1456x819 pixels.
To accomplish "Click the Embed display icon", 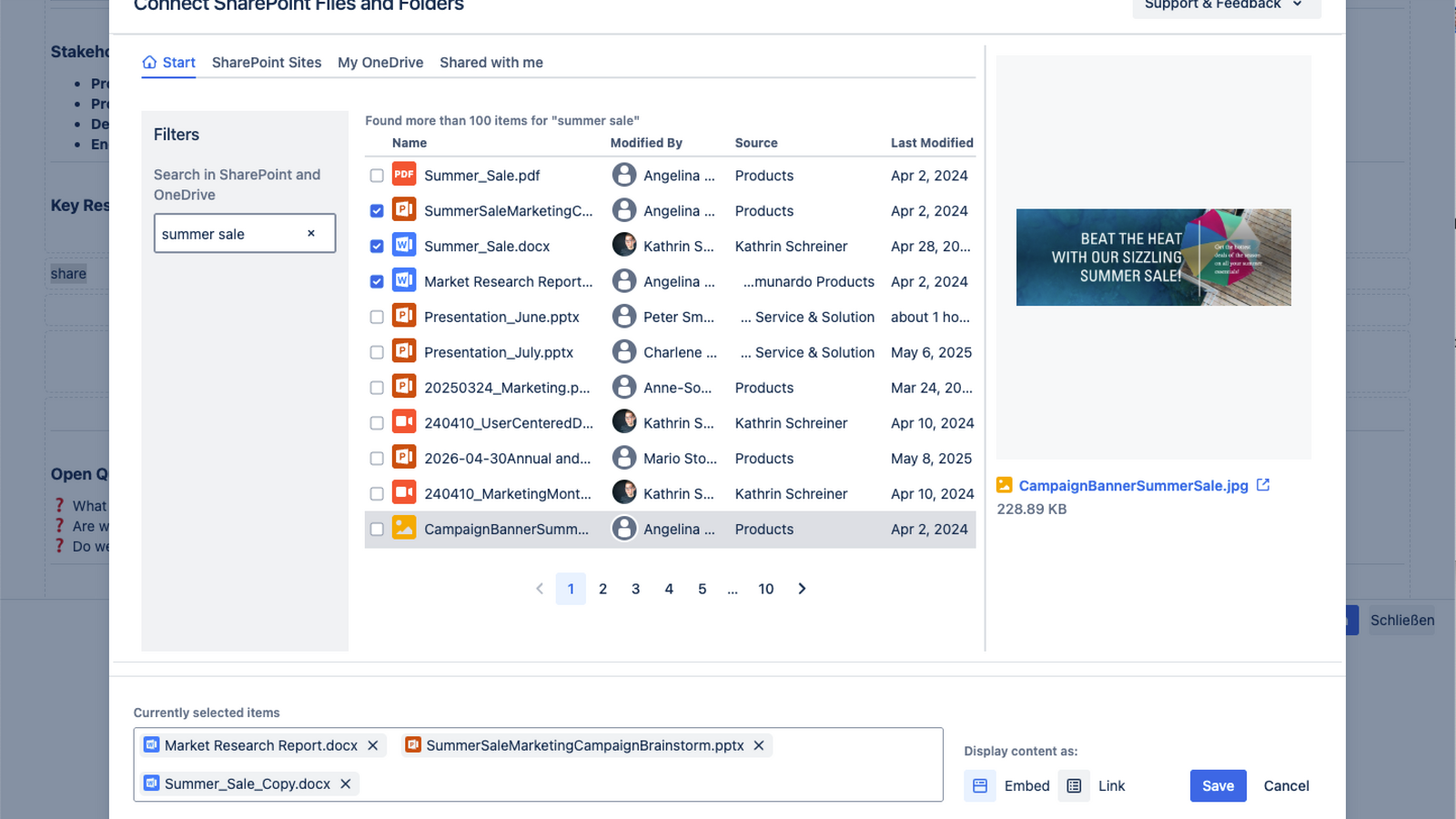I will pos(980,785).
